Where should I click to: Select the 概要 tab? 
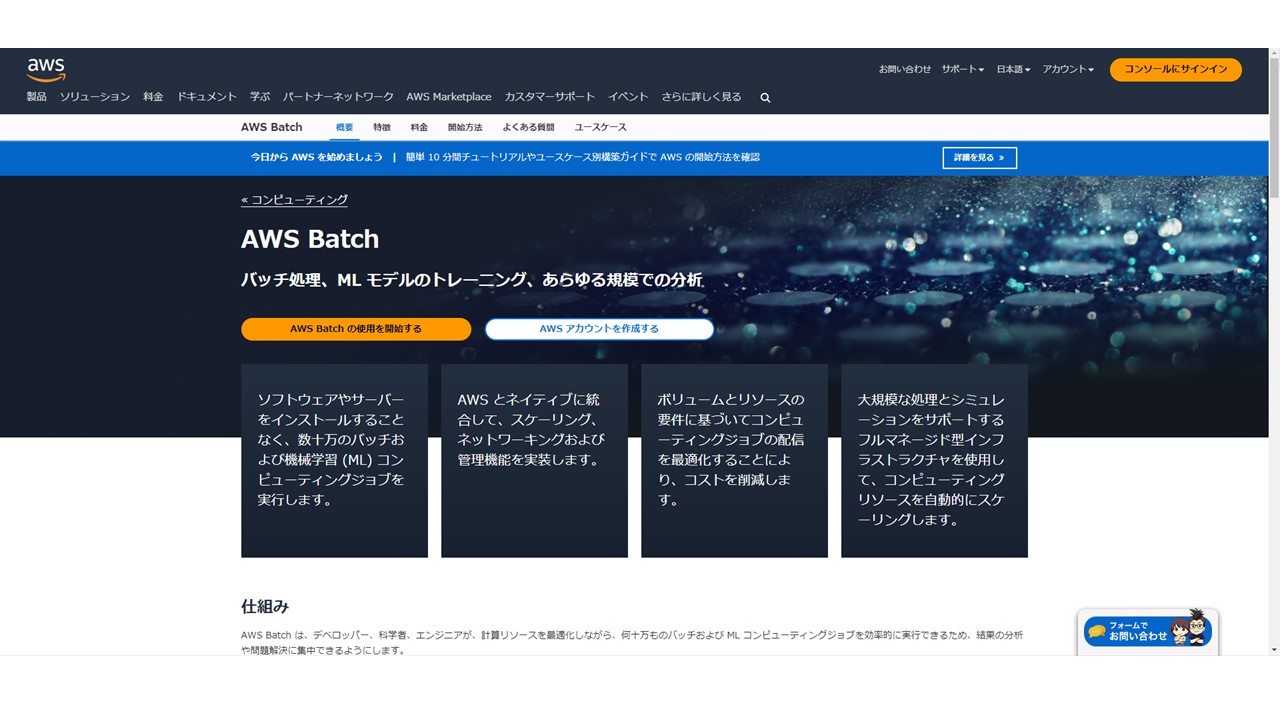[x=345, y=127]
